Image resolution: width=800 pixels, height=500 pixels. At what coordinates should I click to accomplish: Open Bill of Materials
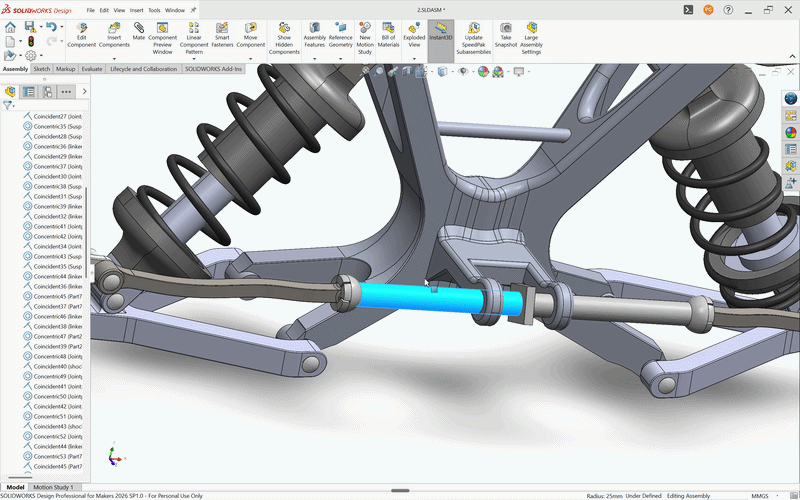388,35
